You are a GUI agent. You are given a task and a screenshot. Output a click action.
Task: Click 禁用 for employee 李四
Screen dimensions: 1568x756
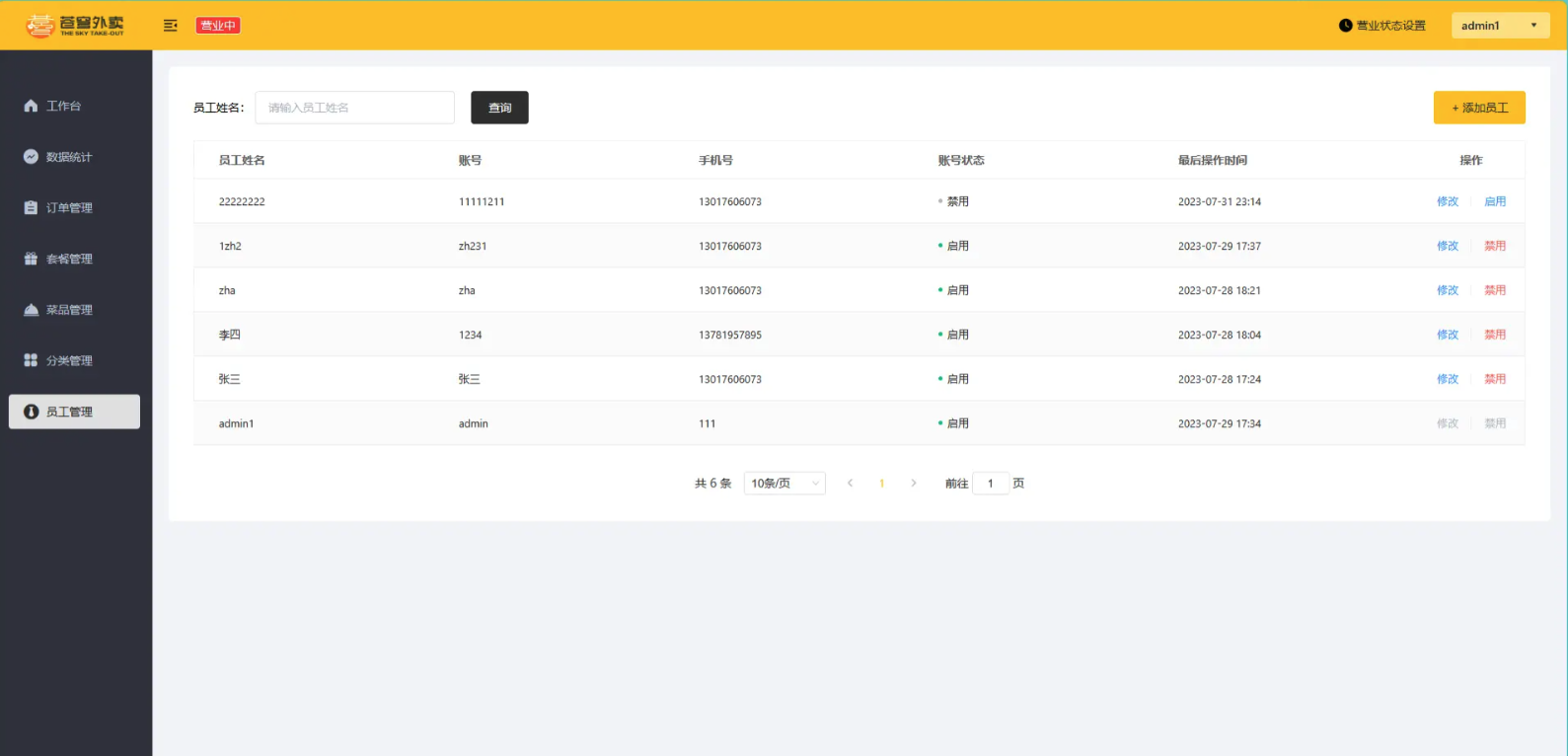[x=1495, y=335]
